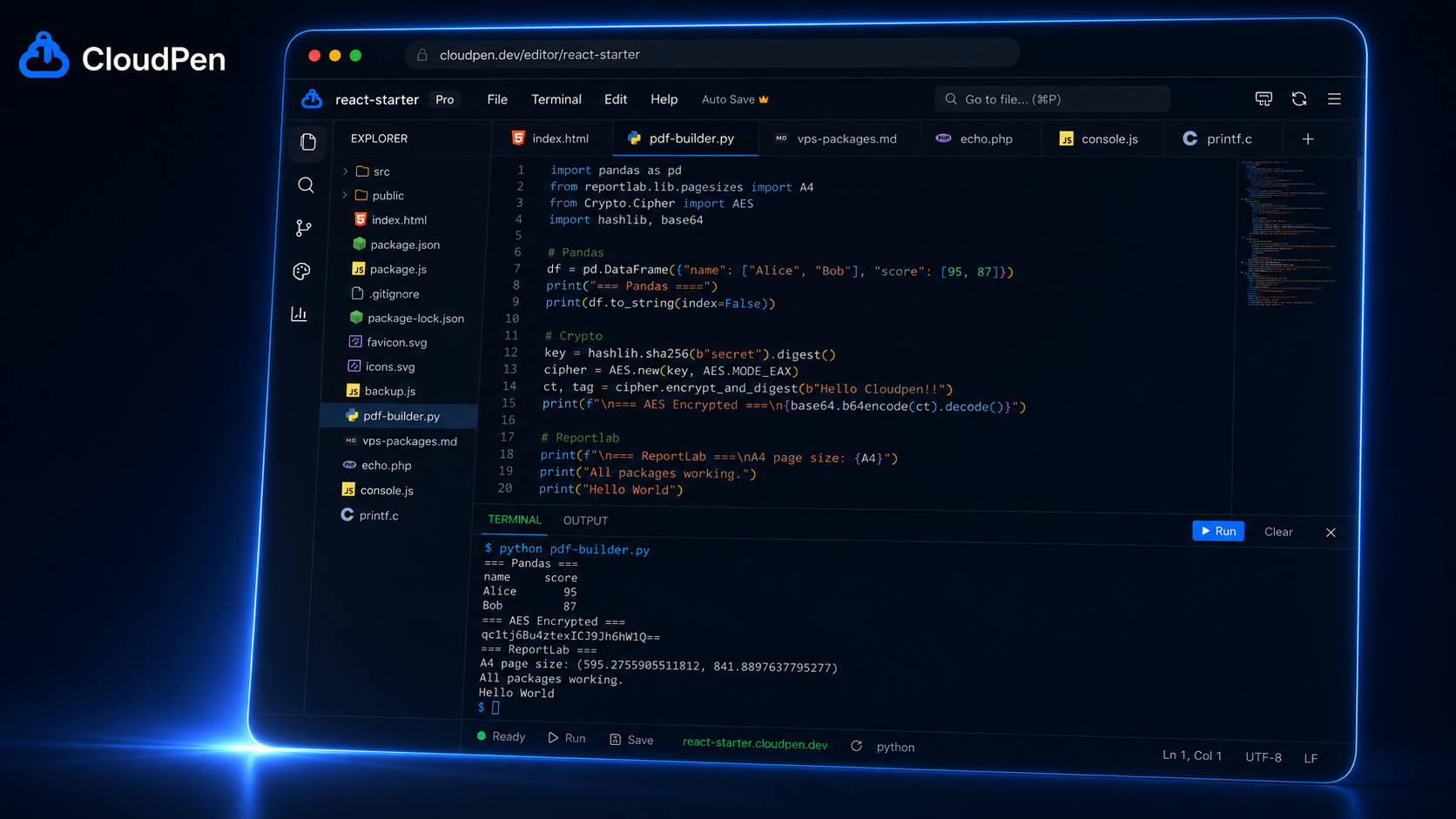Click the green Ready status dot
The height and width of the screenshot is (819, 1456).
coord(482,736)
